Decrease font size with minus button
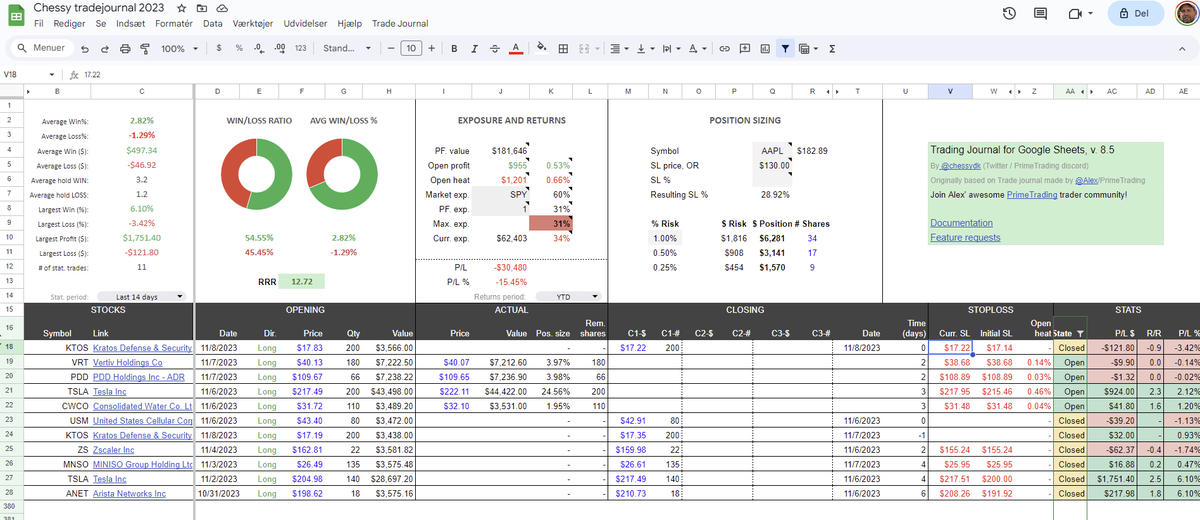 click(390, 48)
